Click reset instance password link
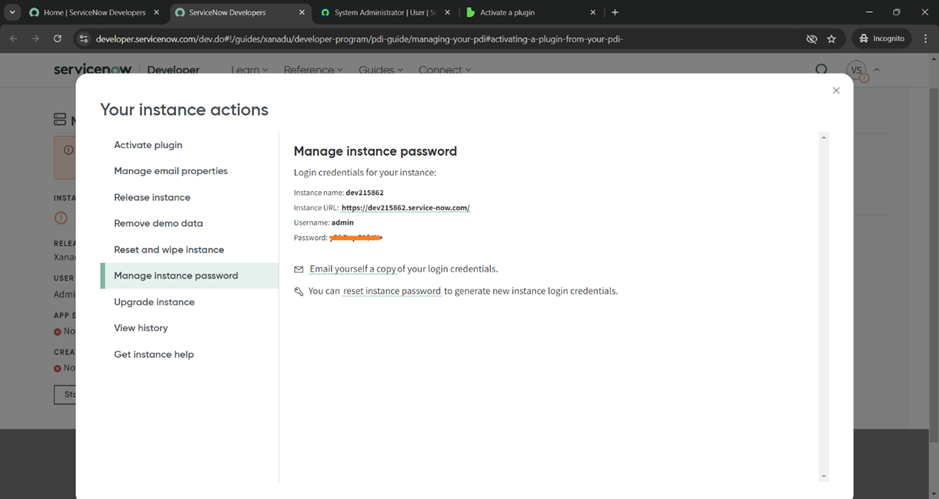This screenshot has height=499, width=939. 391,291
